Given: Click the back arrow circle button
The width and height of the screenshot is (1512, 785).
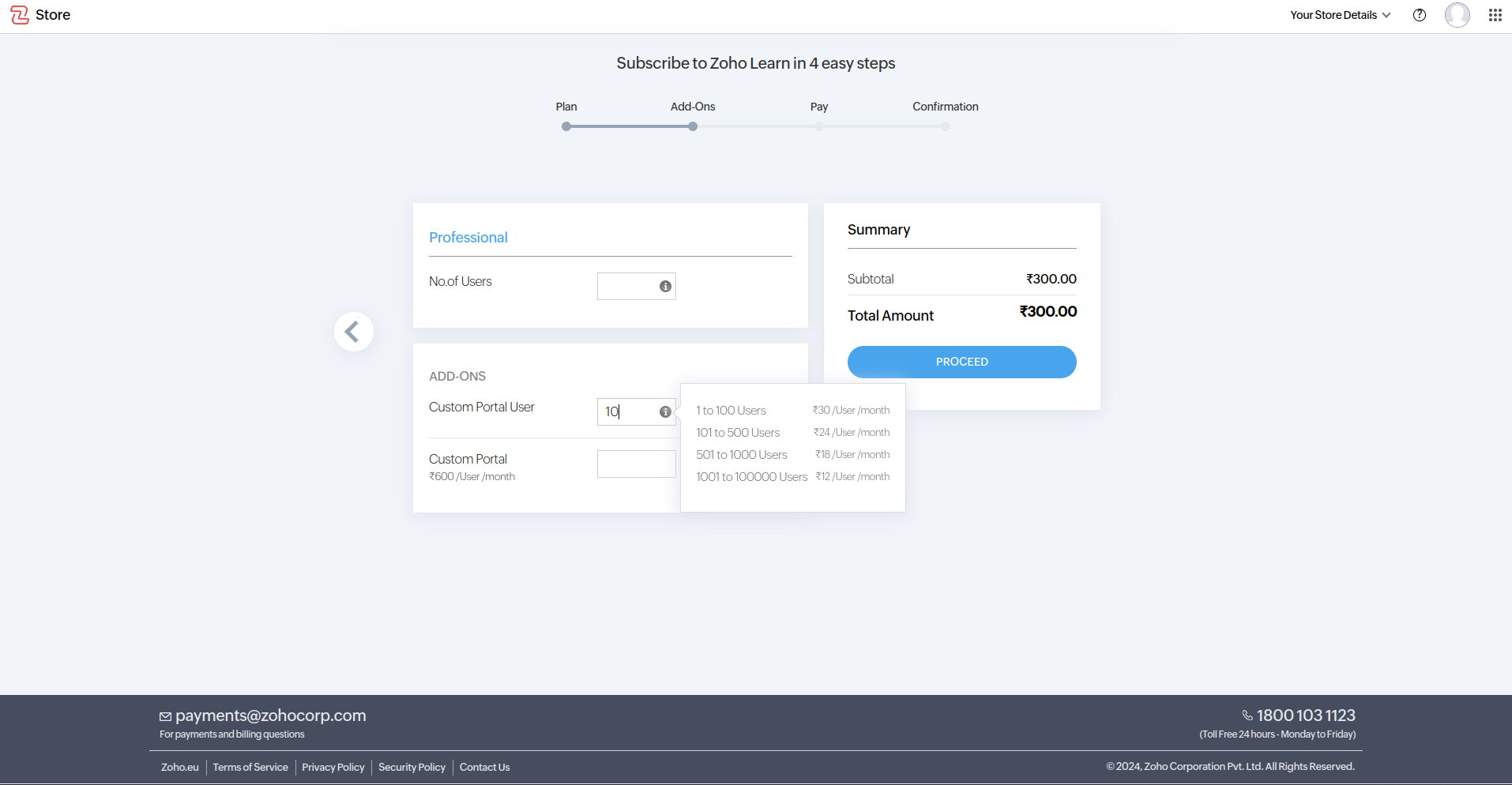Looking at the screenshot, I should click(x=353, y=332).
